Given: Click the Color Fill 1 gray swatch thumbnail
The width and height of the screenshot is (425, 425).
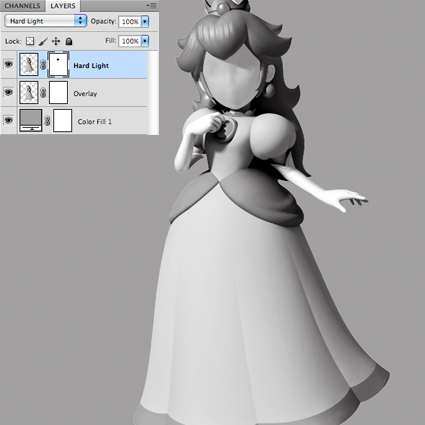Looking at the screenshot, I should click(31, 120).
